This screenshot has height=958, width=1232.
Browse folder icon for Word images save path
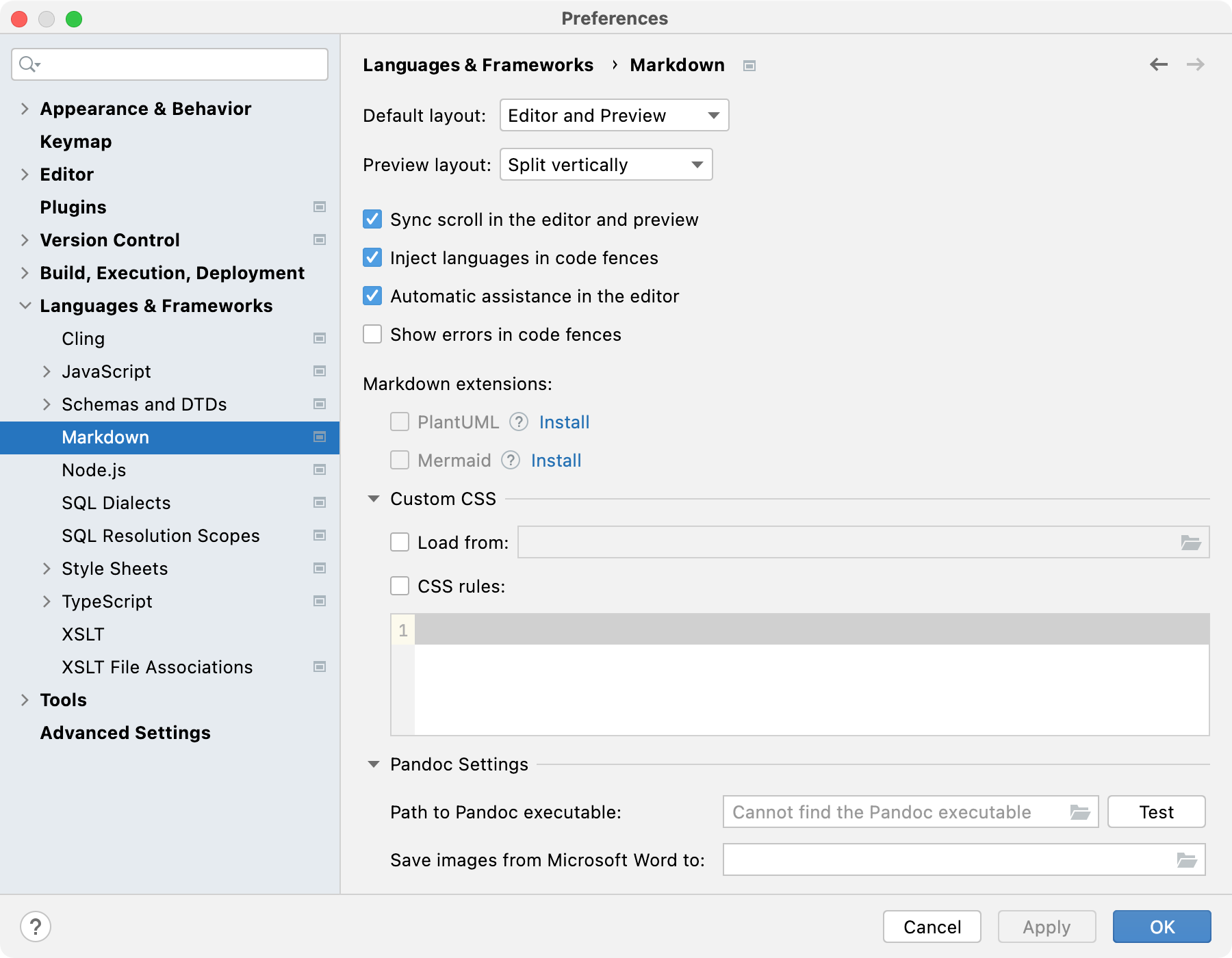[1187, 860]
